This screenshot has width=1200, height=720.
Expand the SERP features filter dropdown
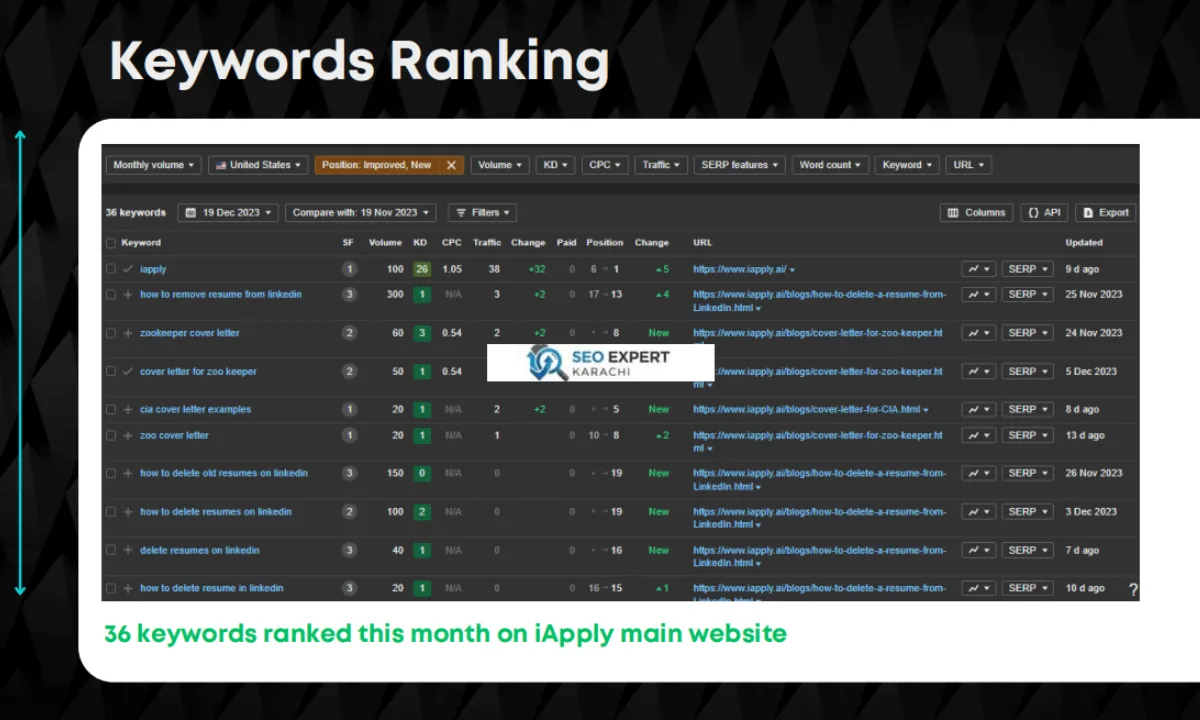[740, 165]
